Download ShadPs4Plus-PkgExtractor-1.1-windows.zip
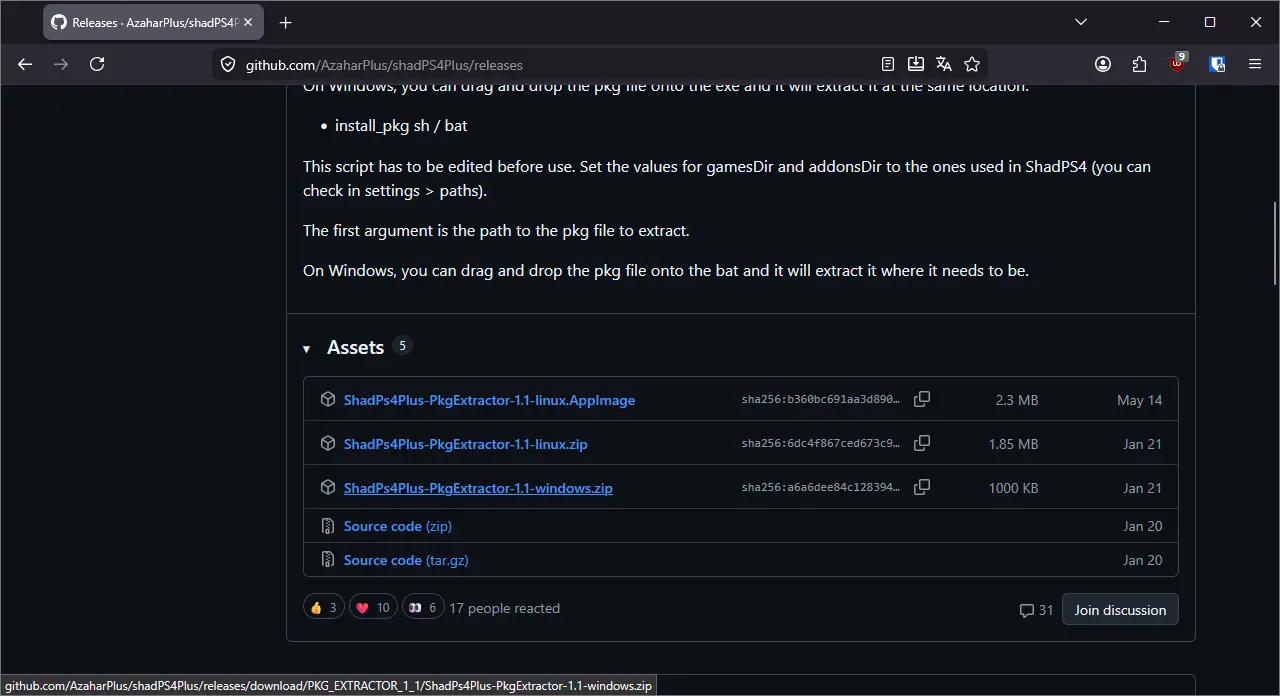 (478, 488)
